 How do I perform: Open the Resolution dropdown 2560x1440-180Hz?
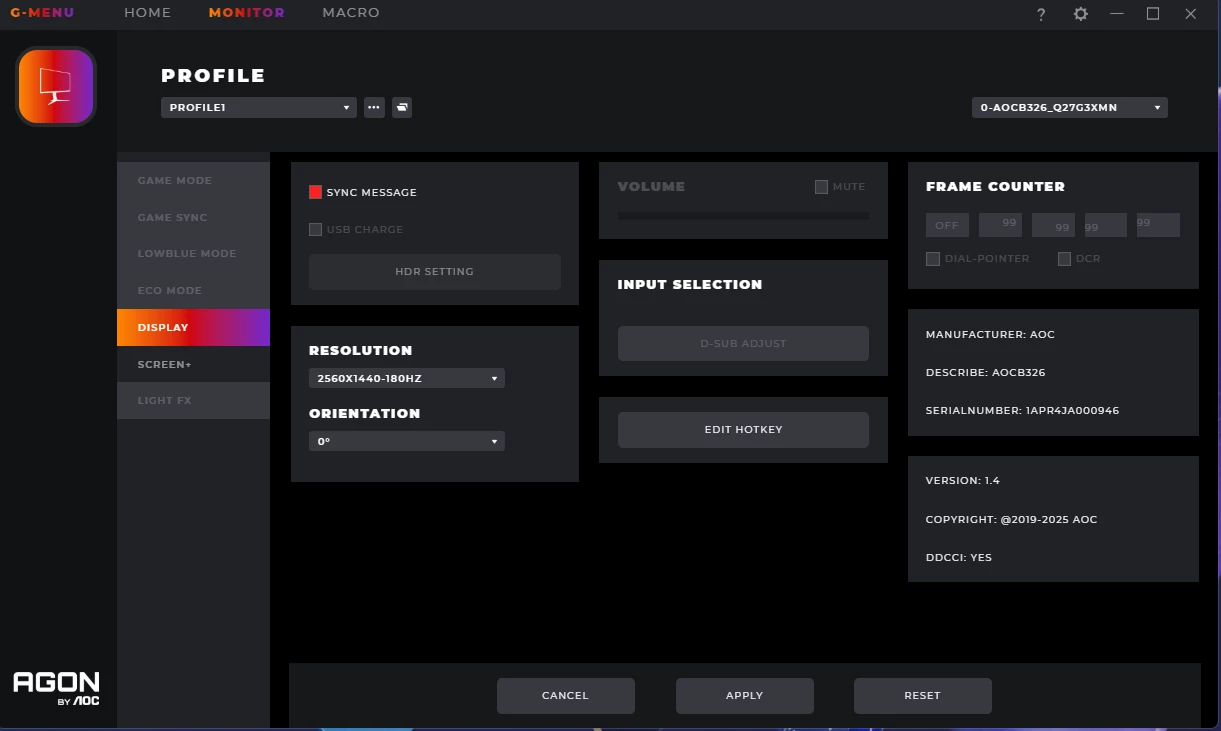tap(407, 378)
